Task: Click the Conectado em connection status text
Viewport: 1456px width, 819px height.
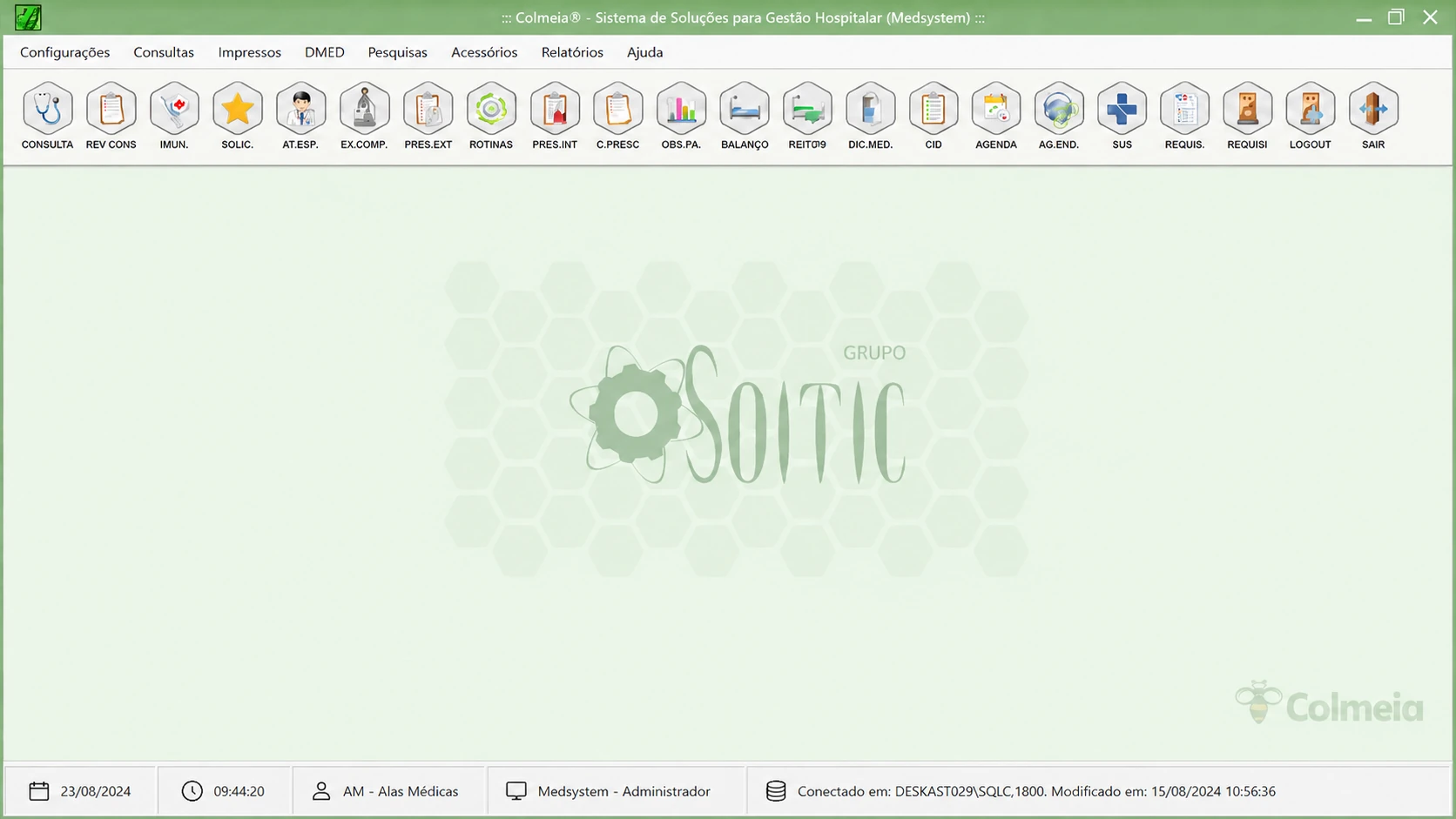Action: pos(1036,791)
